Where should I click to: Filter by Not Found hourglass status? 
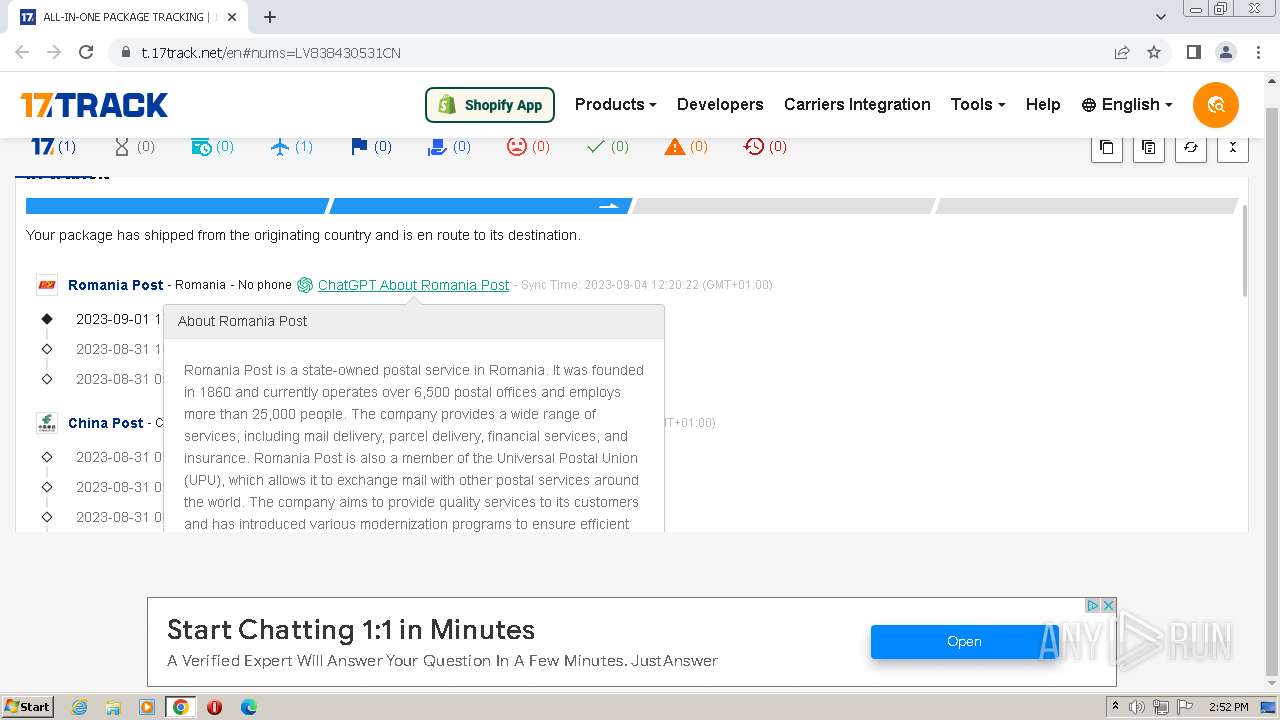coord(134,147)
